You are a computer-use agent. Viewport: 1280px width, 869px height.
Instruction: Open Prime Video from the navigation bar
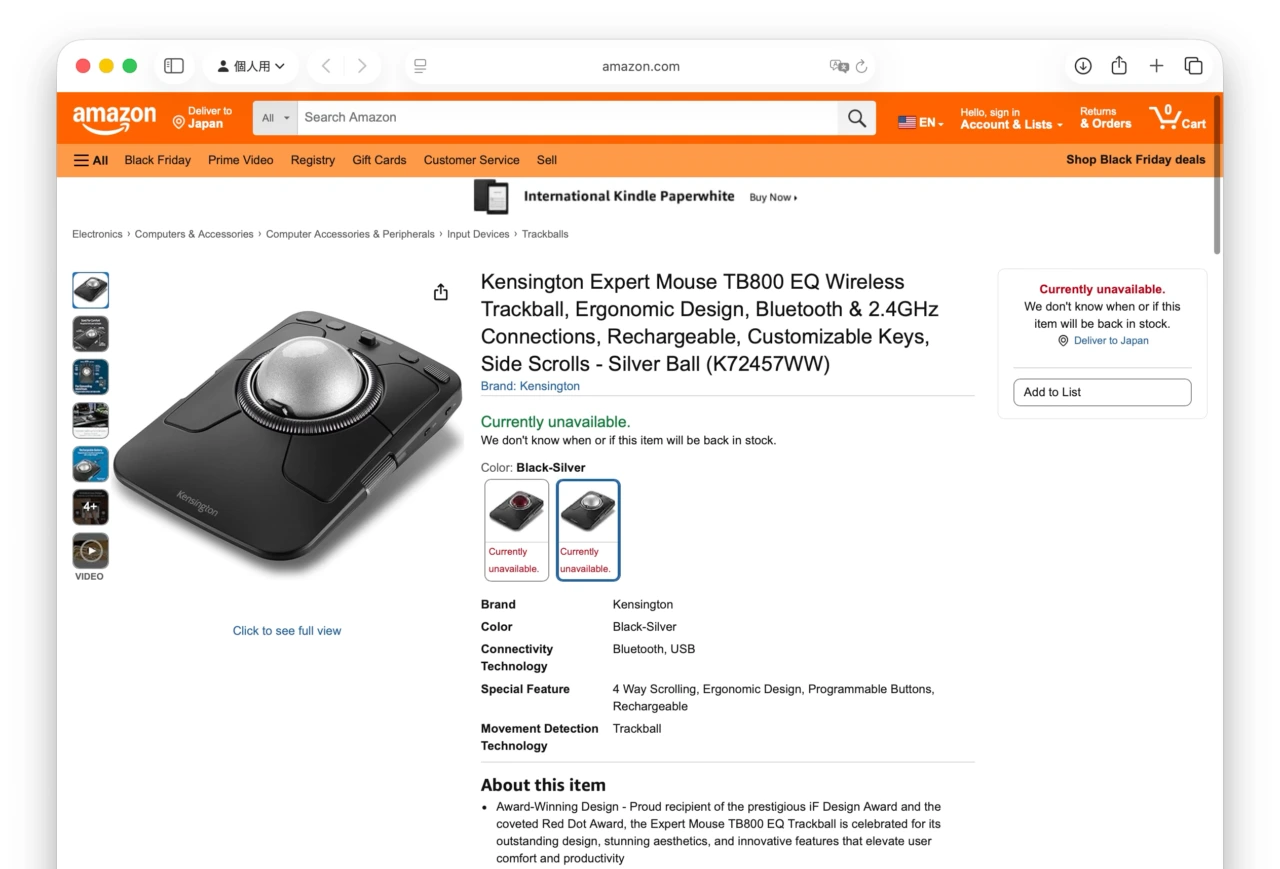pos(240,160)
